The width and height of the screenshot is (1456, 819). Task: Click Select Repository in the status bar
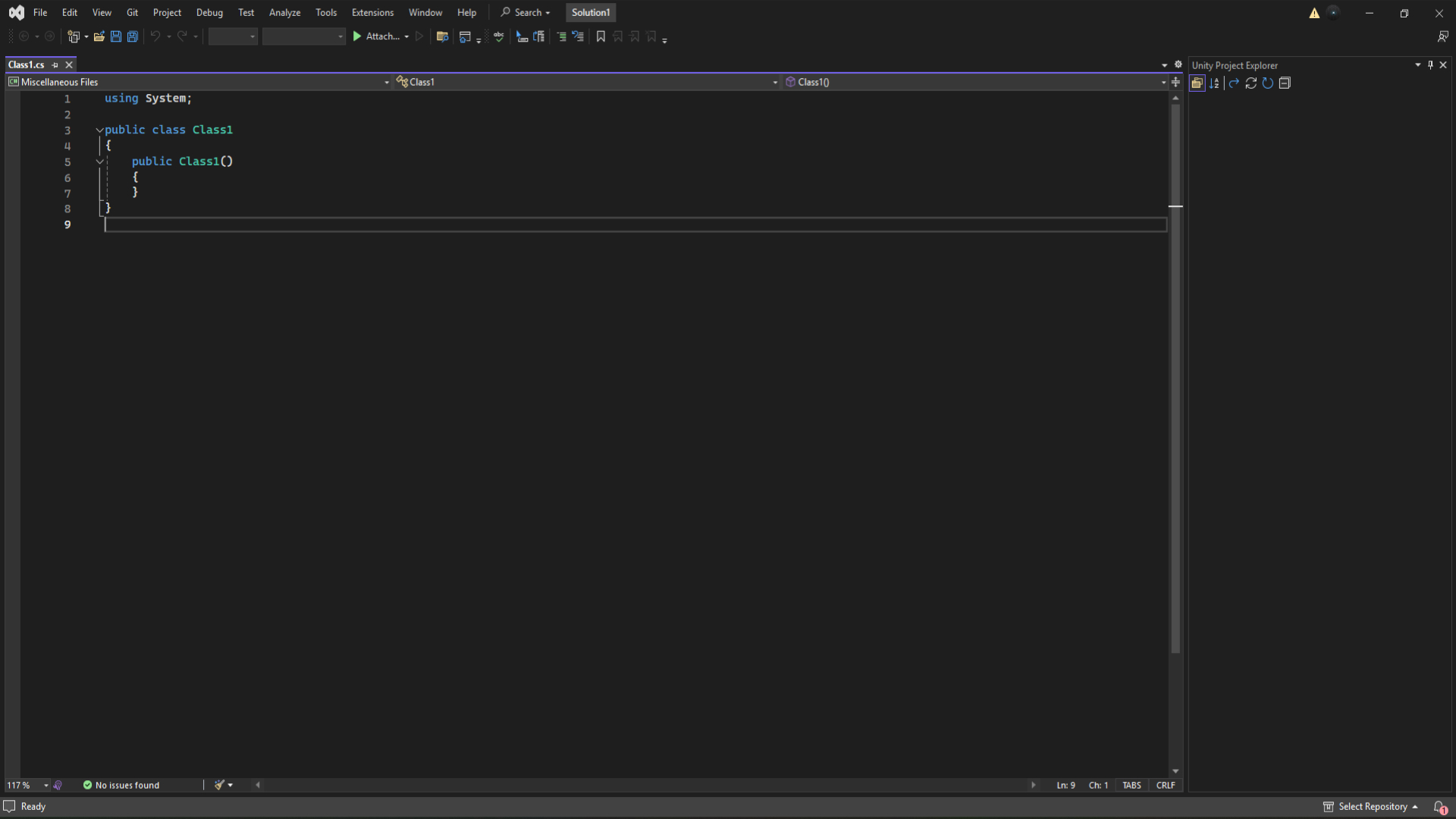(1372, 807)
